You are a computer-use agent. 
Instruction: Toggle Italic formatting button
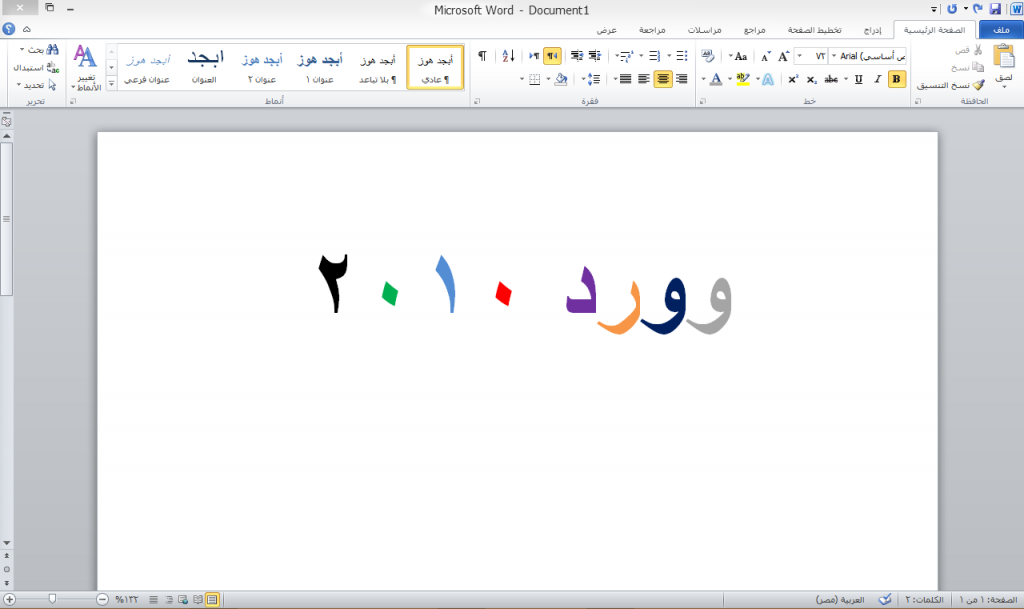[877, 79]
